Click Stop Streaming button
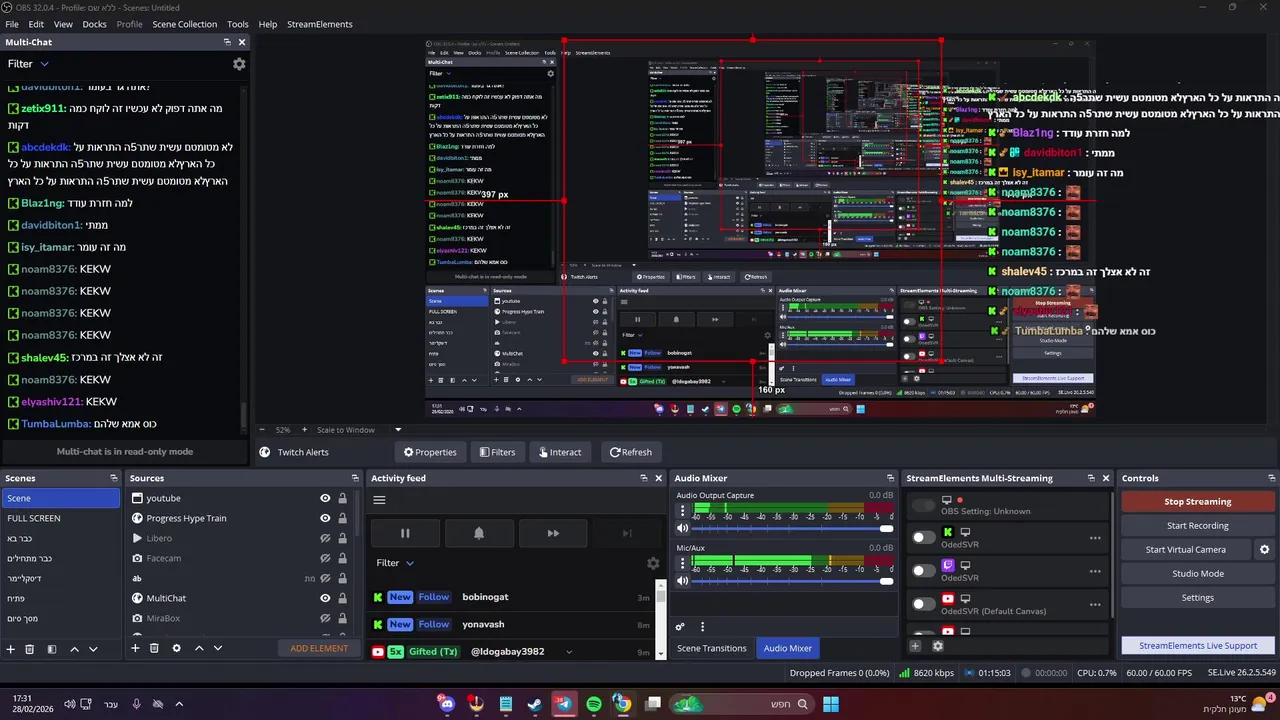The height and width of the screenshot is (720, 1280). [1198, 502]
